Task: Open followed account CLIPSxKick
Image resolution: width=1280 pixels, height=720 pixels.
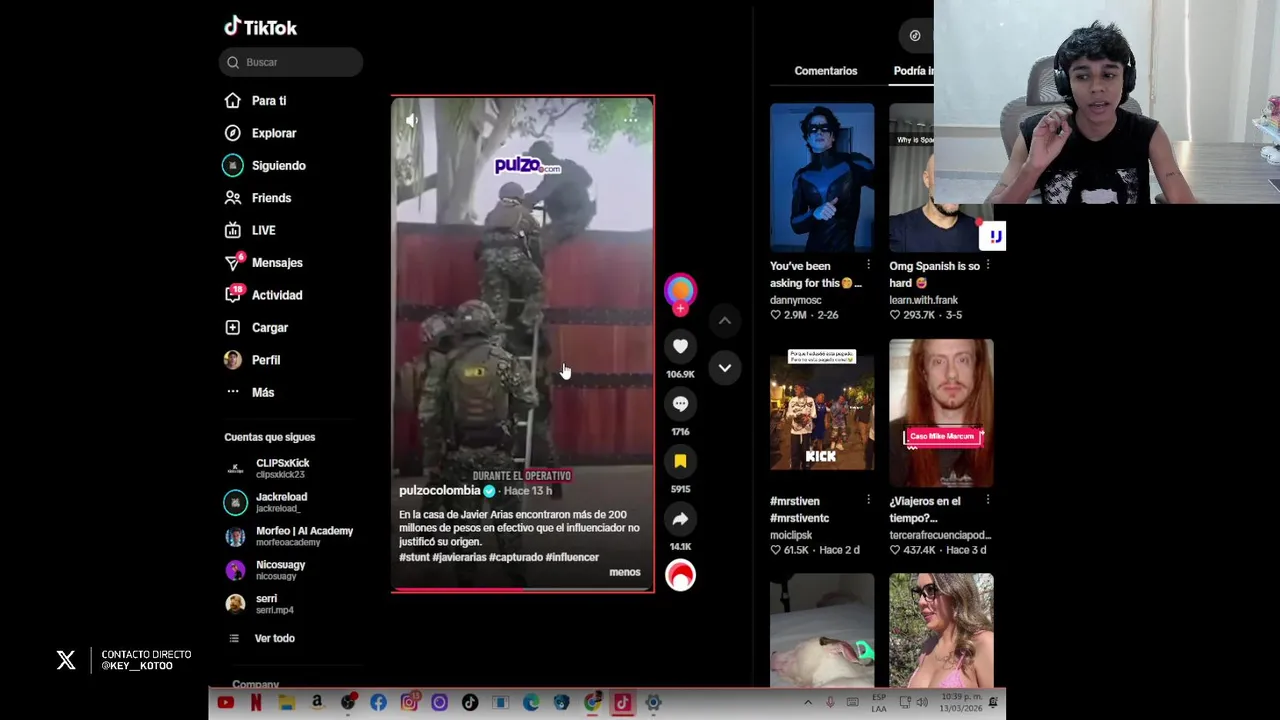Action: 268,468
